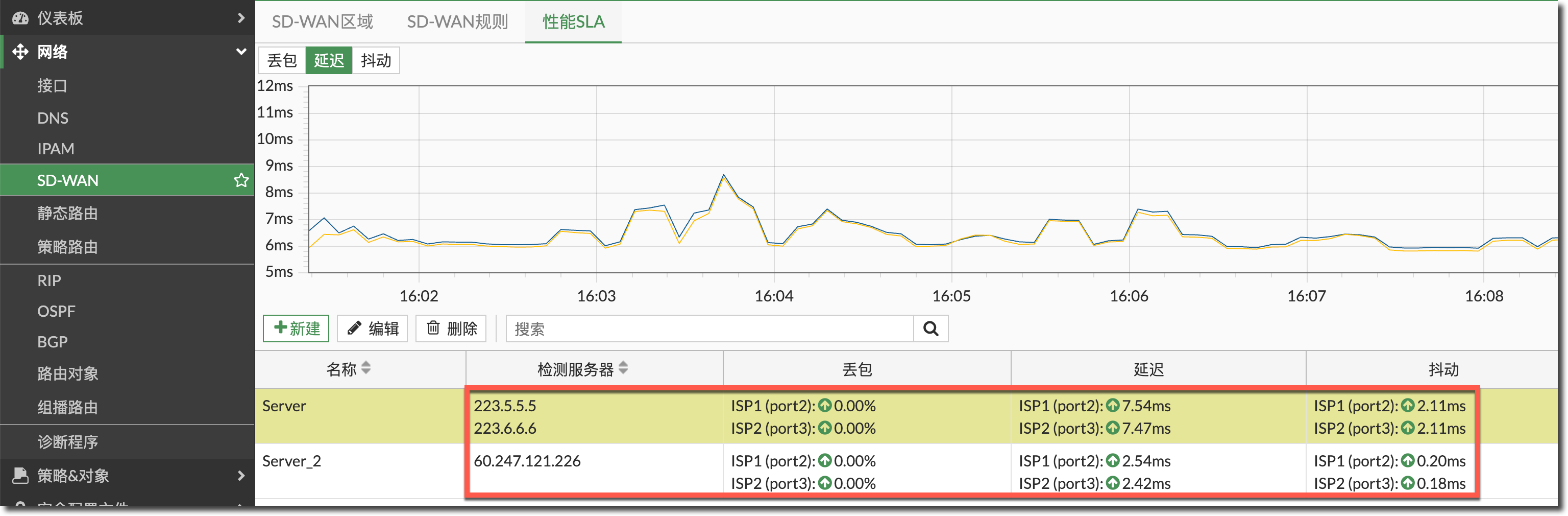
Task: Collapse the 网络 network menu section
Action: 241,52
